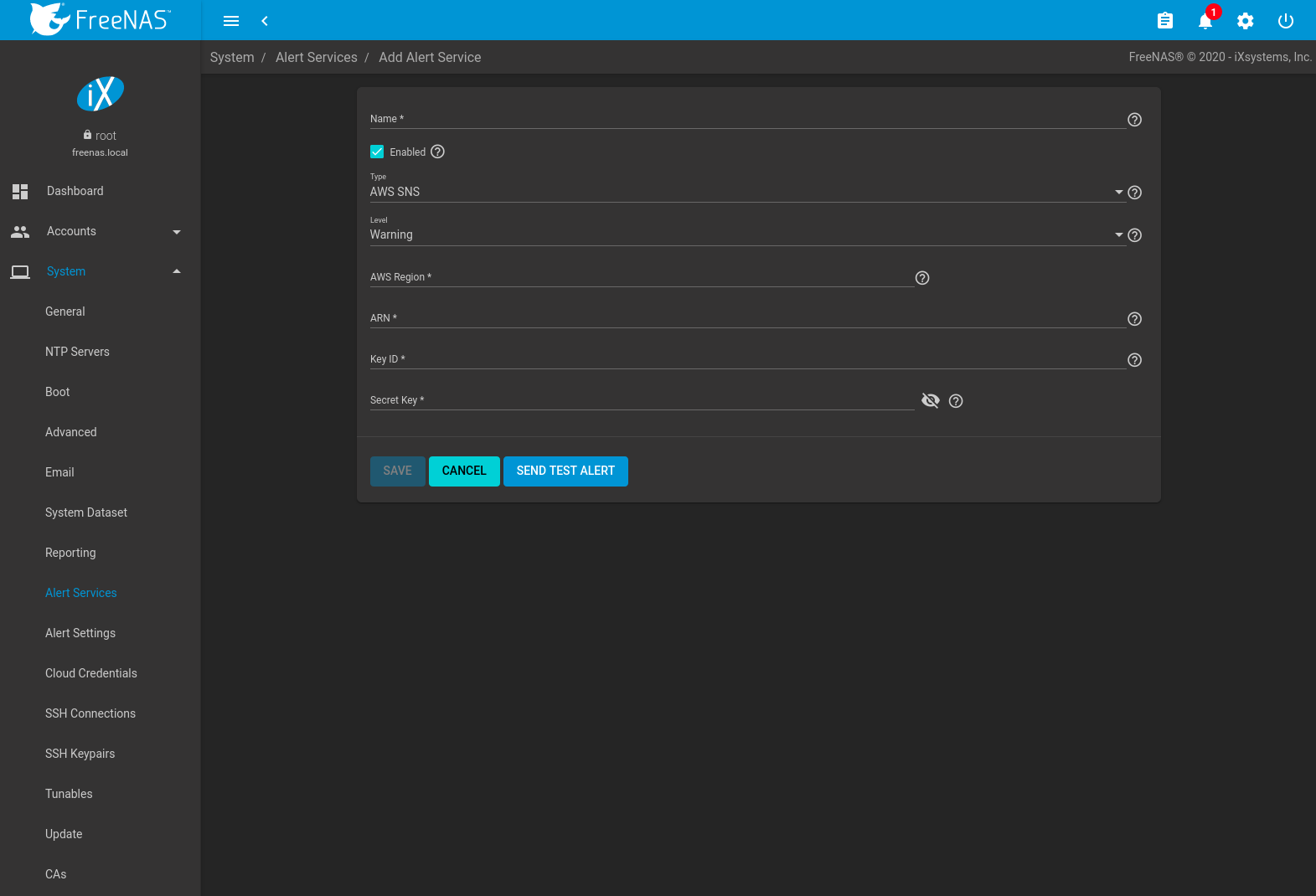
Task: Toggle Secret Key visibility eye icon
Action: point(931,401)
